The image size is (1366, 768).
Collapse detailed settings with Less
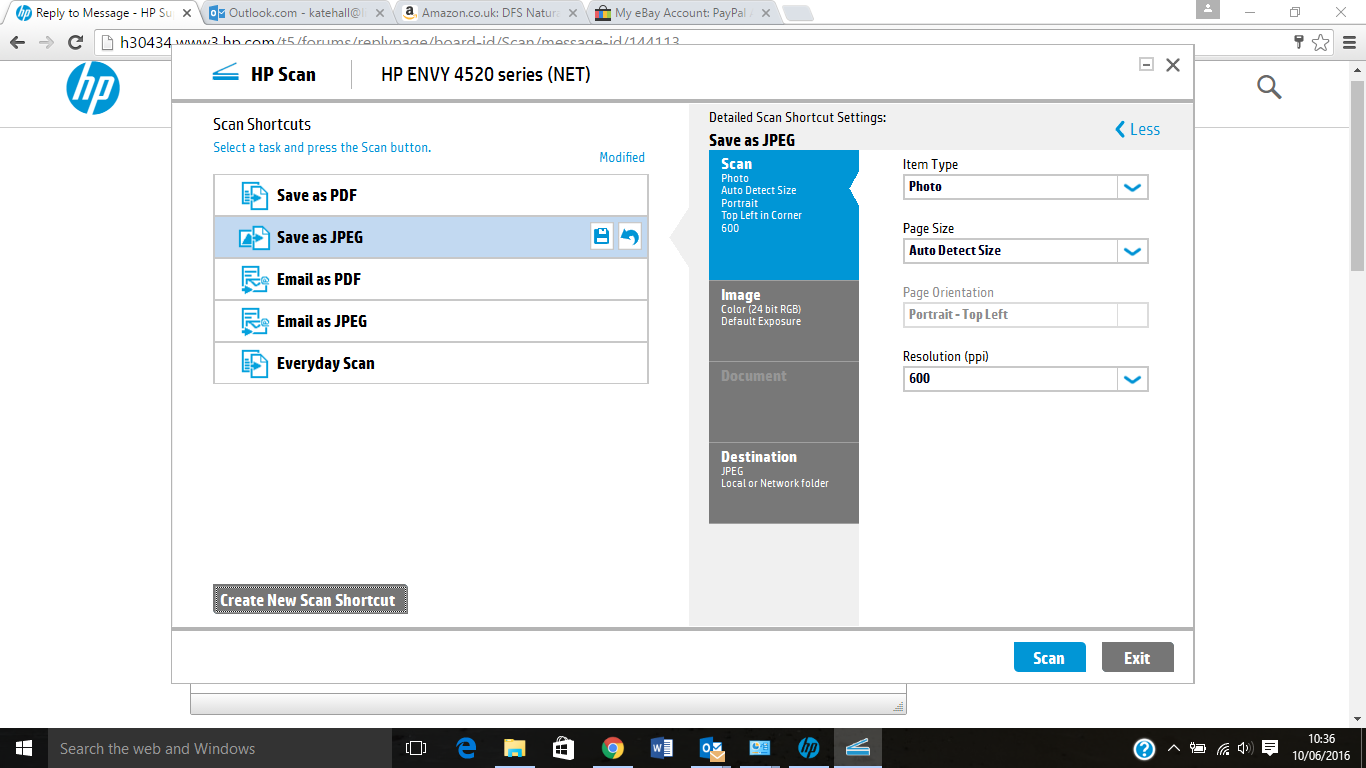pyautogui.click(x=1138, y=129)
